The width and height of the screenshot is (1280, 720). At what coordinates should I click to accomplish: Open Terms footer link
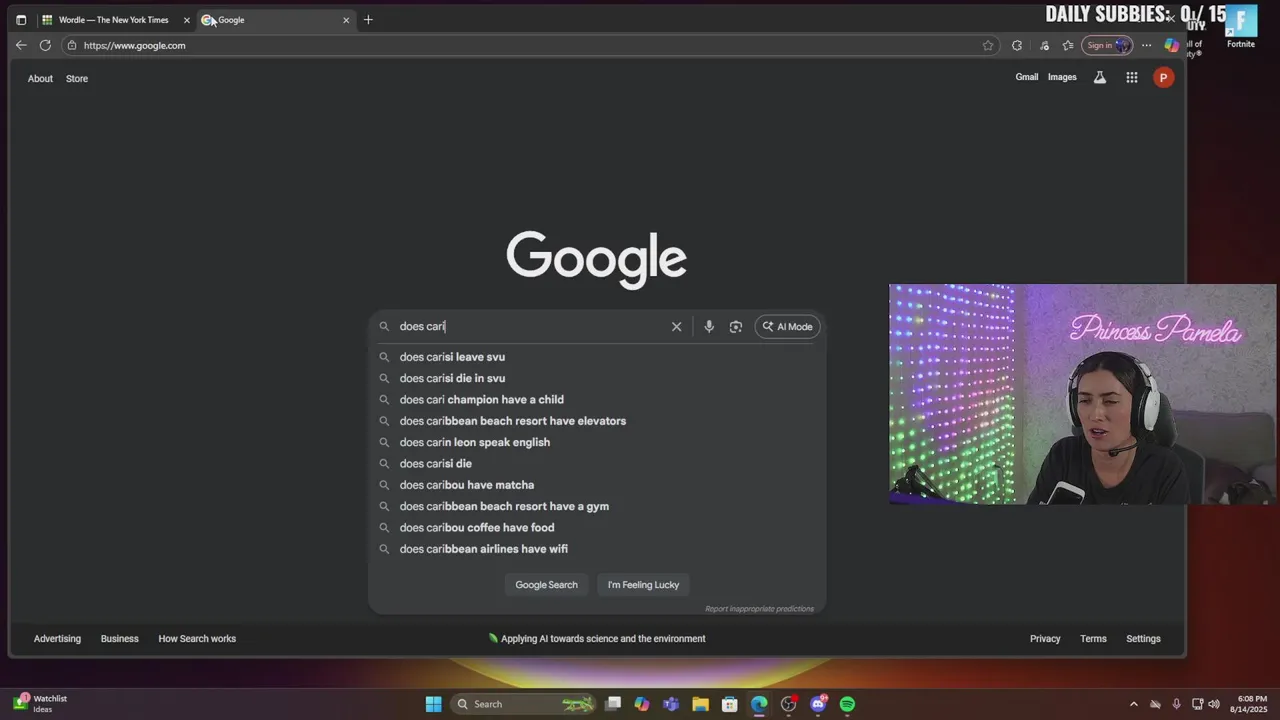pos(1093,639)
